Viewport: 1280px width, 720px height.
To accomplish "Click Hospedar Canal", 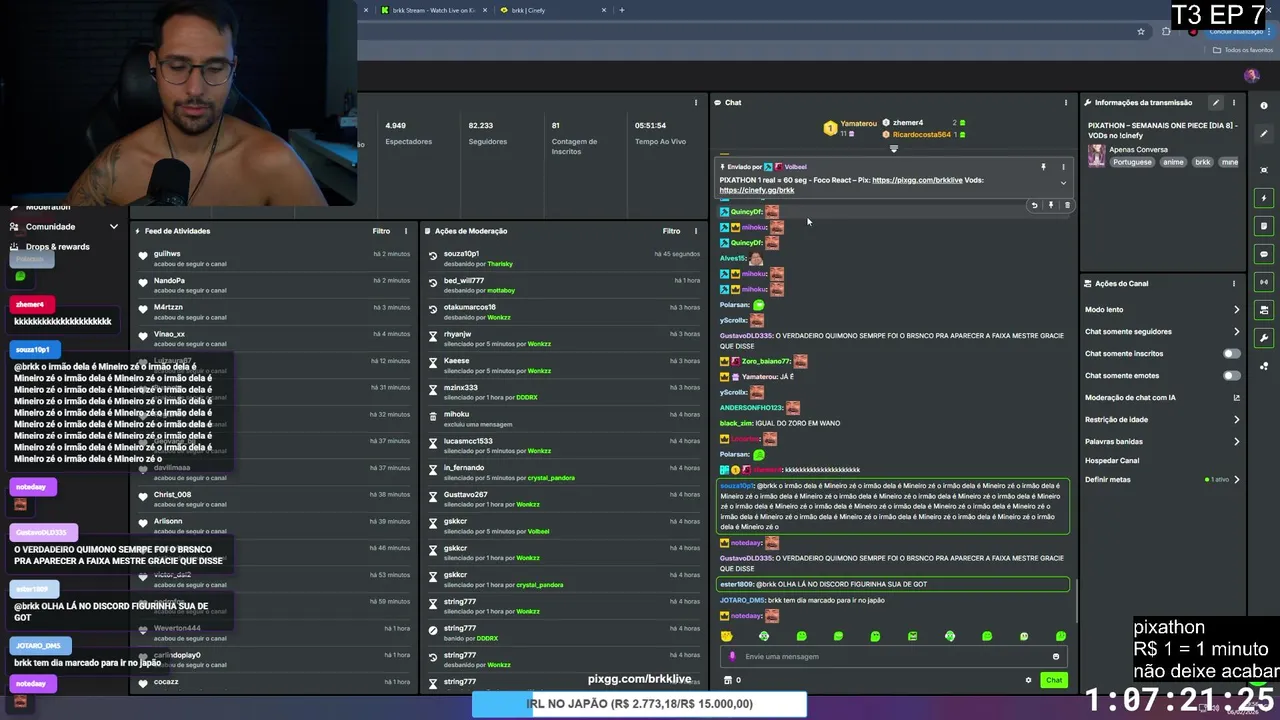I will click(x=1112, y=460).
